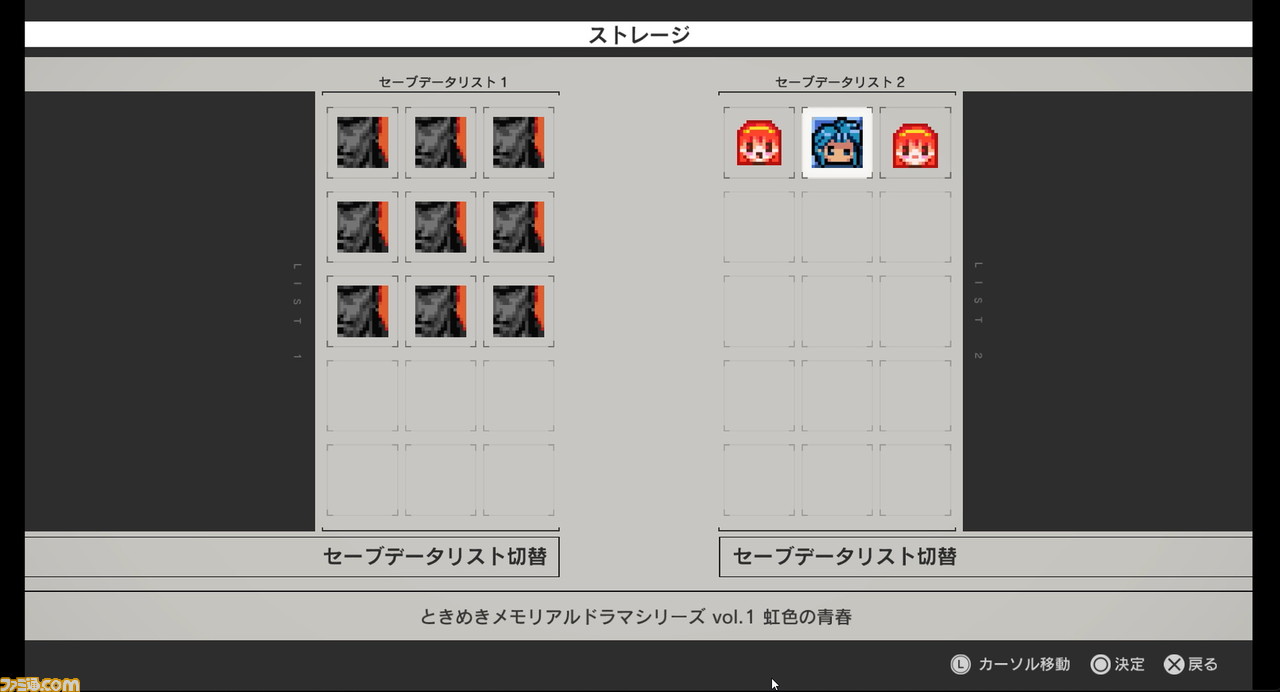This screenshot has width=1280, height=692.
Task: Click the 決定 circle button prompt
Action: 1118,664
